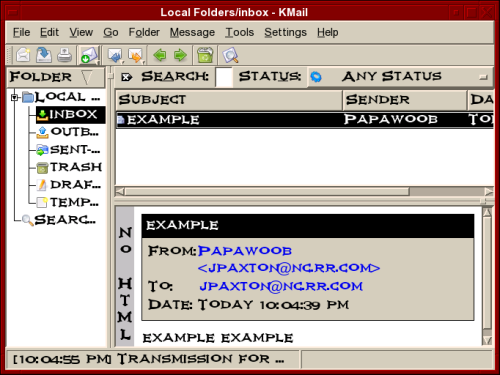Collapse the Local Folders tree node

coord(14,98)
